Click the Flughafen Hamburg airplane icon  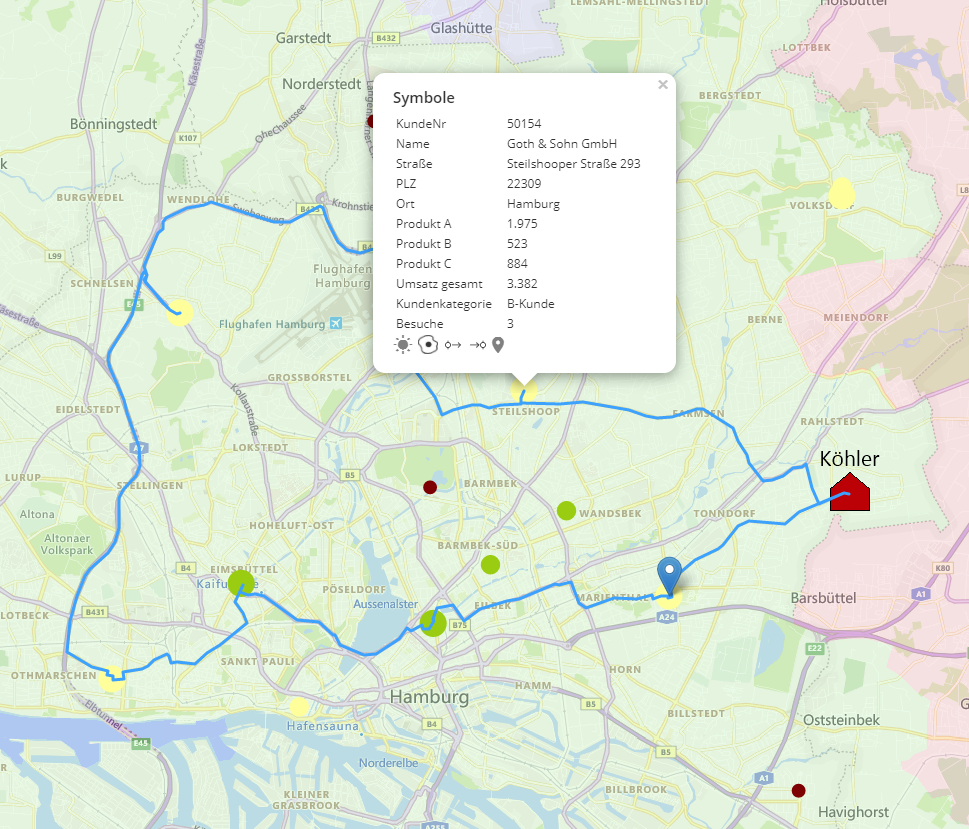(x=335, y=323)
